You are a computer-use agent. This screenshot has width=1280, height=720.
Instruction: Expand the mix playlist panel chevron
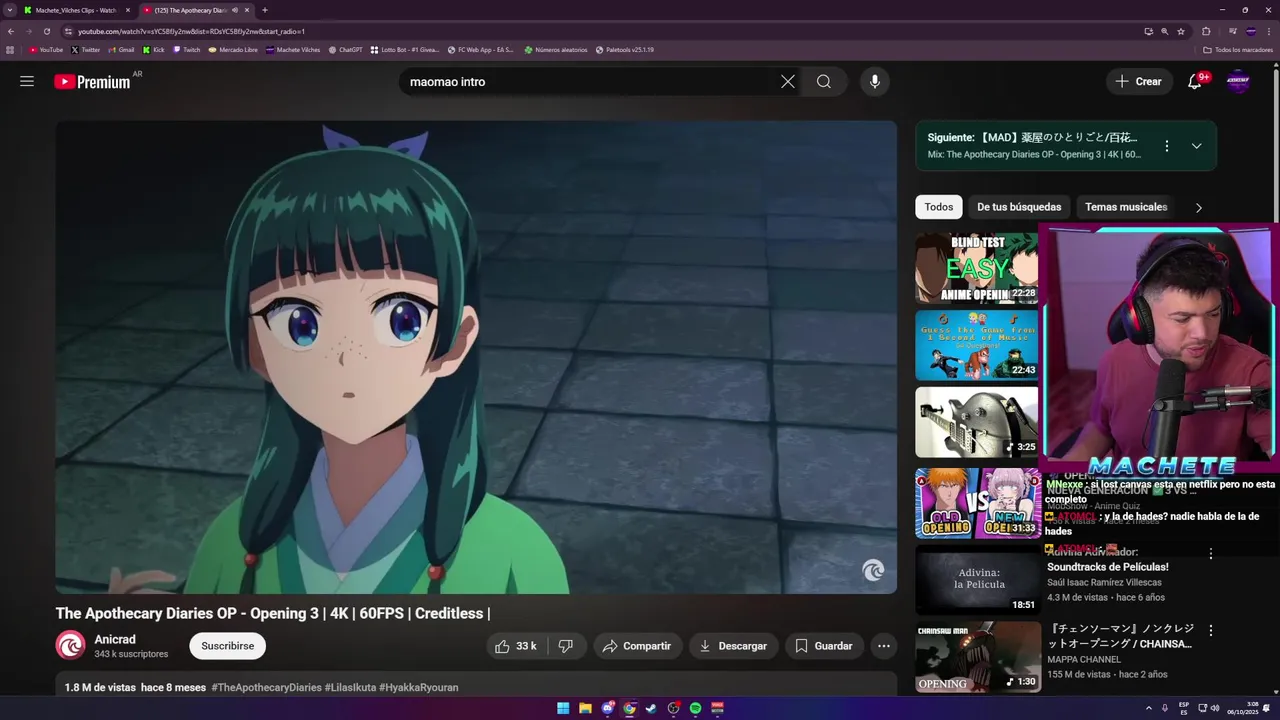point(1196,146)
